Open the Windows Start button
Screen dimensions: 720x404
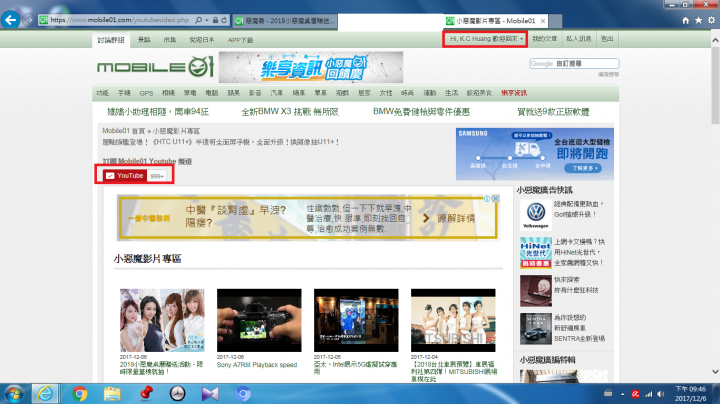[14, 394]
